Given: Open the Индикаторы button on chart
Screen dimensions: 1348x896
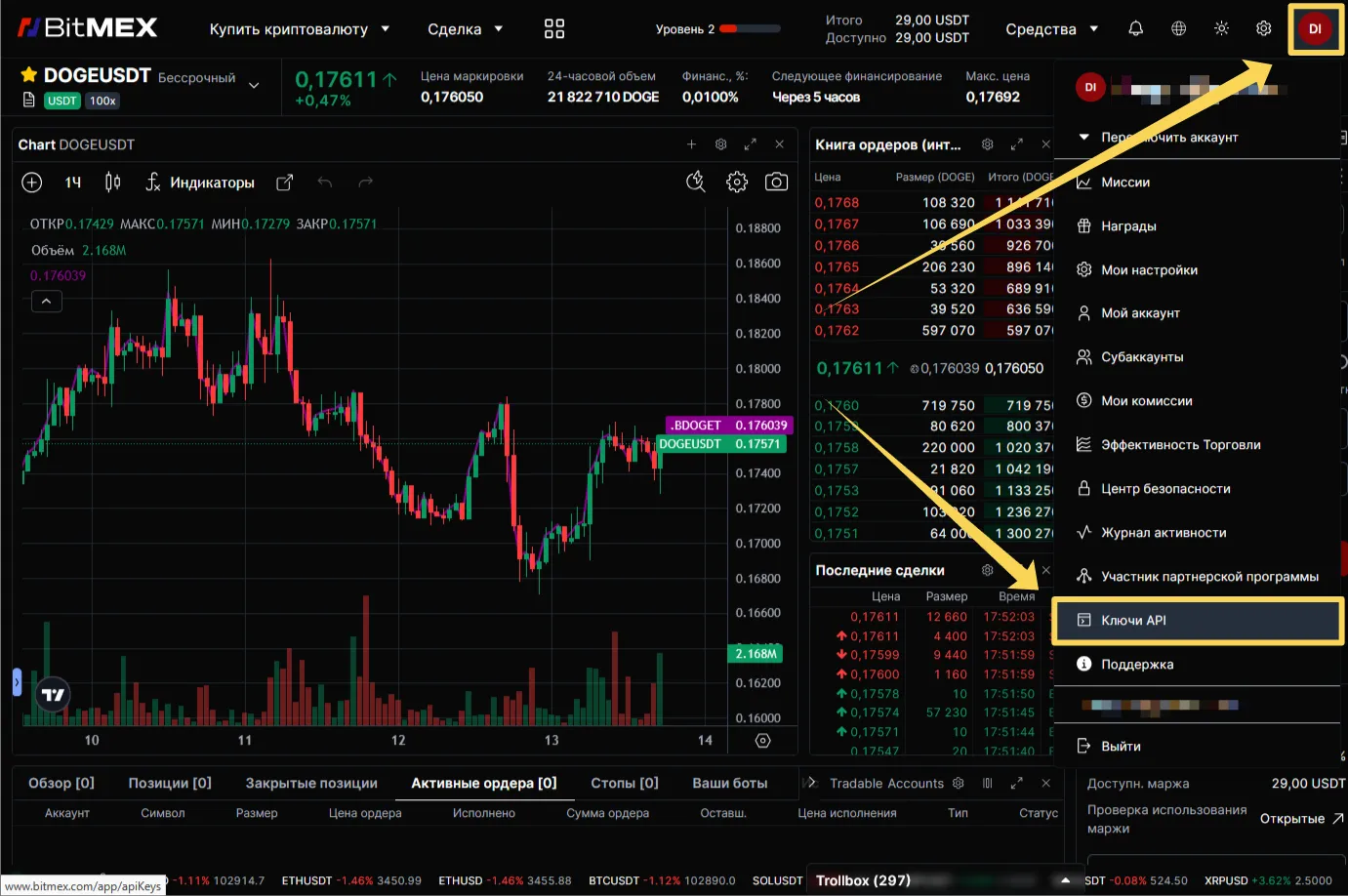Looking at the screenshot, I should click(200, 183).
